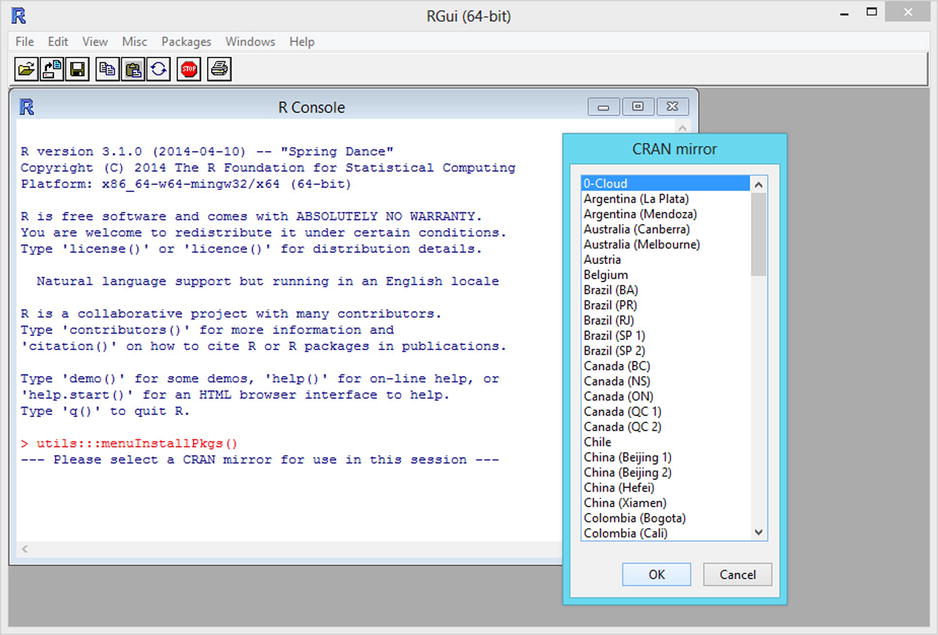Viewport: 938px width, 635px height.
Task: Select the Canada (ON) mirror
Action: [666, 396]
